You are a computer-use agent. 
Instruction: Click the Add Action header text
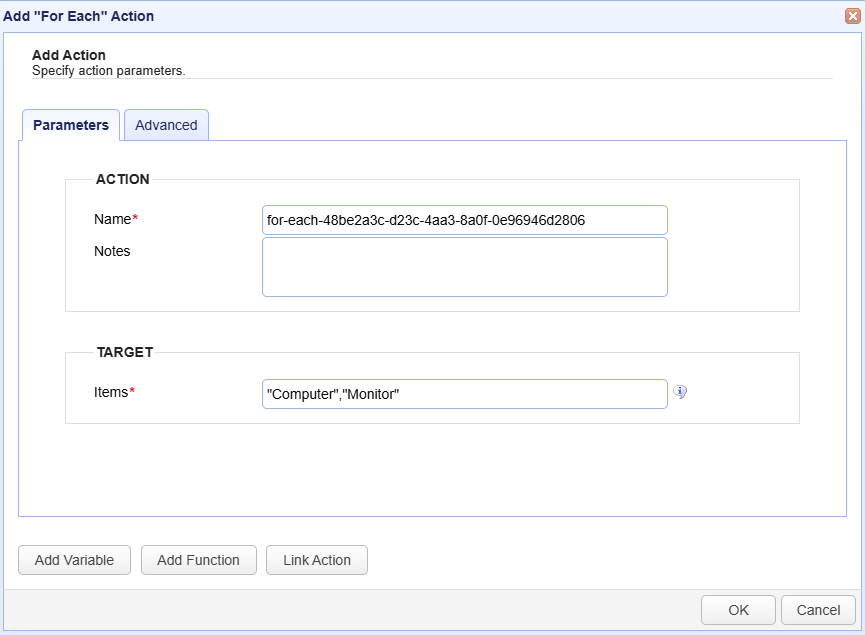[69, 55]
